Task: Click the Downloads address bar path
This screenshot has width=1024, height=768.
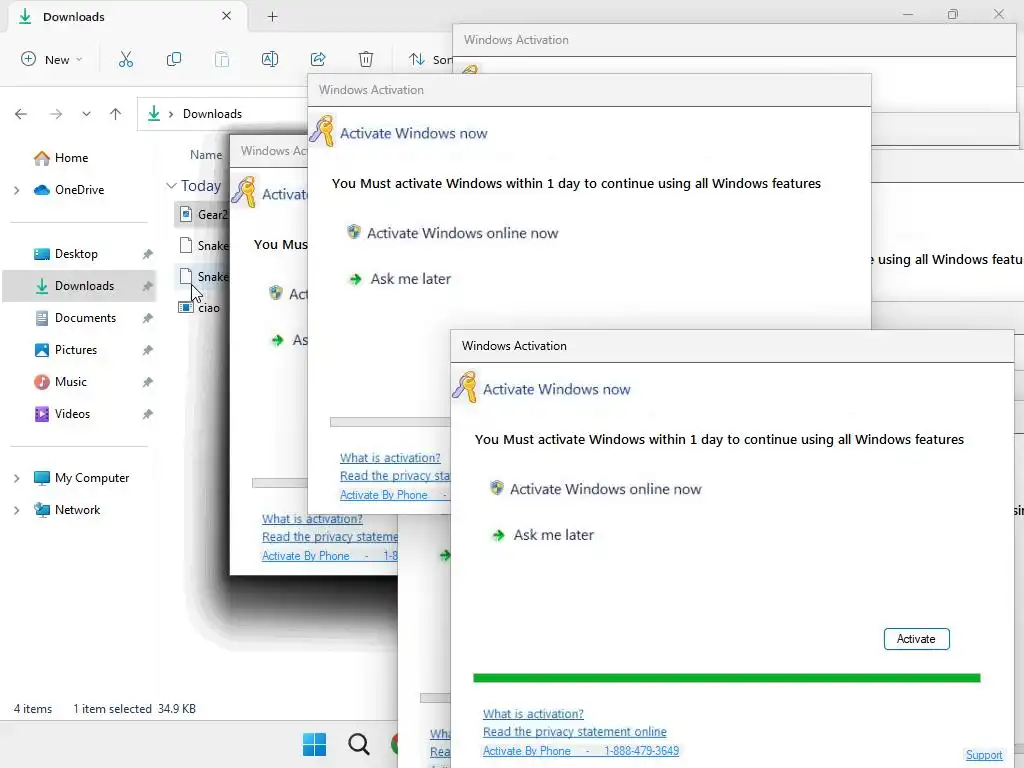Action: point(212,114)
